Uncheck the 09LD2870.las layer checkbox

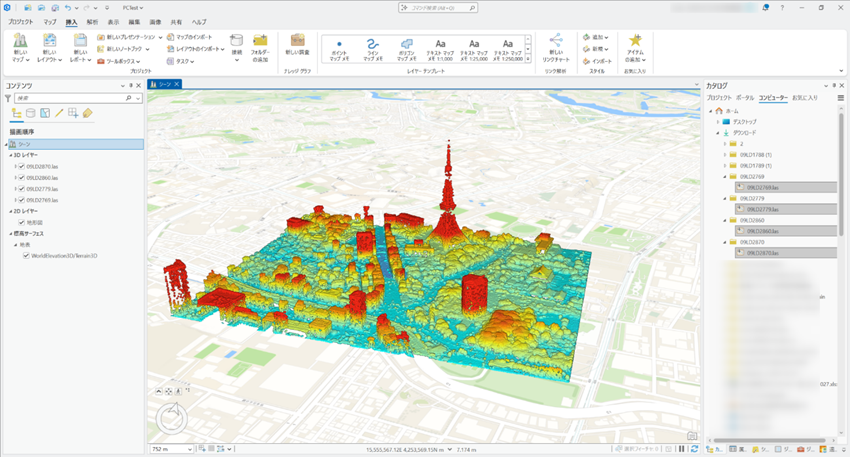click(x=22, y=166)
